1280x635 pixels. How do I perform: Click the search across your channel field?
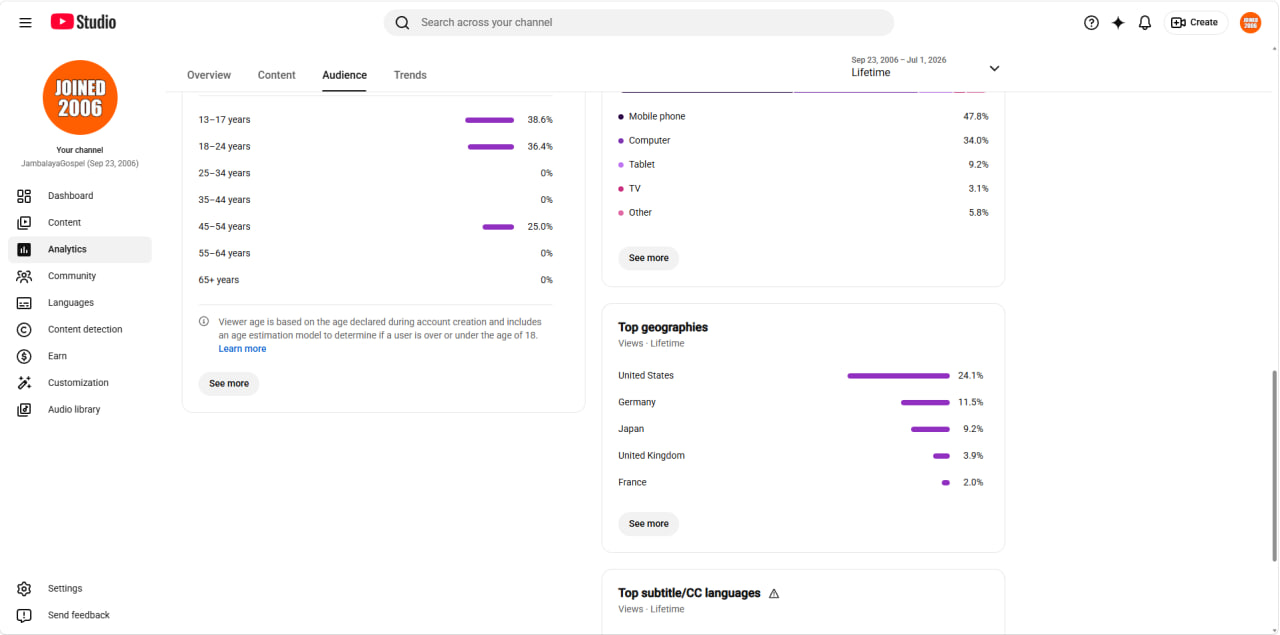click(639, 22)
